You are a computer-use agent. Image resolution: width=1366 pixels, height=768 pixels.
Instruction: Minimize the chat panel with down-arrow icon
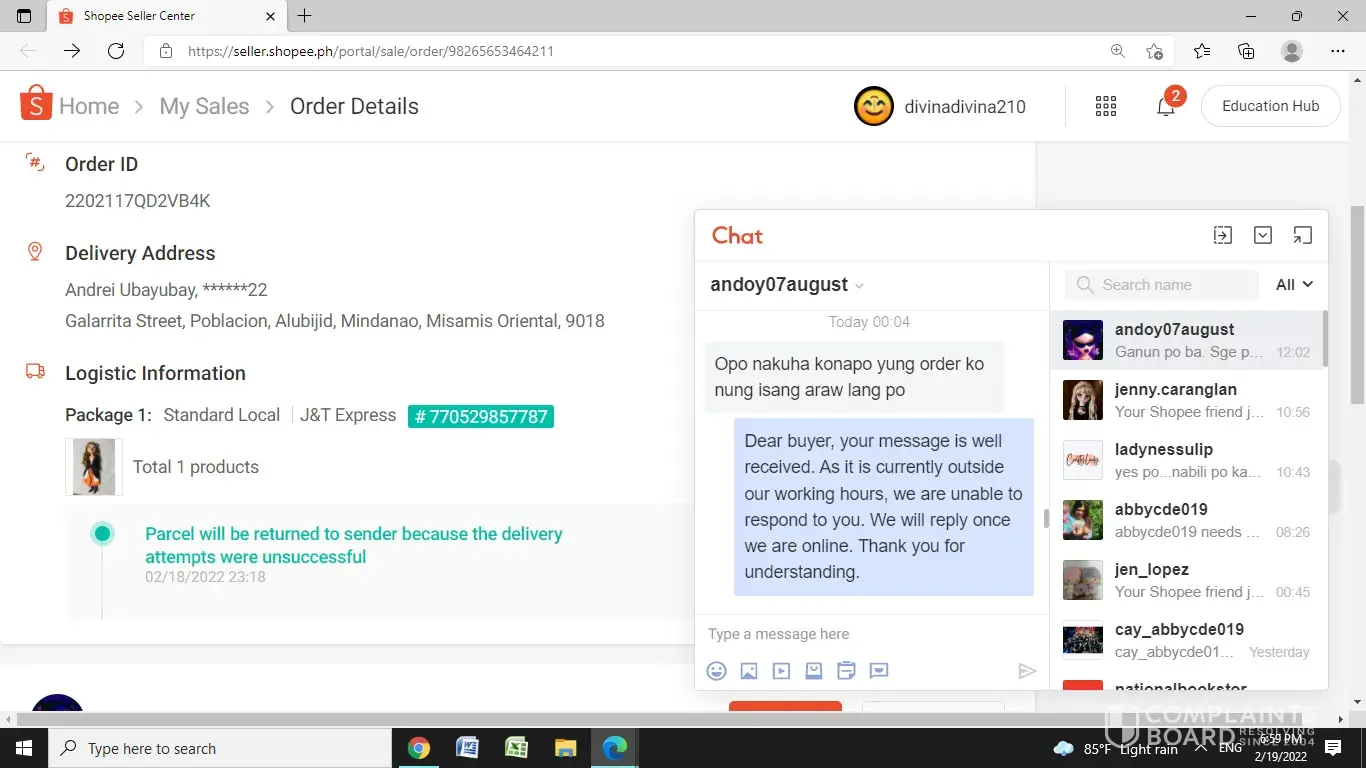1263,235
